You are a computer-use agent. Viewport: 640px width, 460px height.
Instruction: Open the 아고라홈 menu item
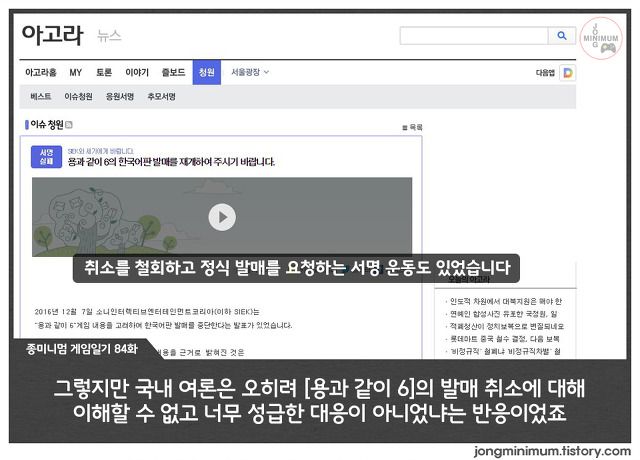click(x=41, y=73)
